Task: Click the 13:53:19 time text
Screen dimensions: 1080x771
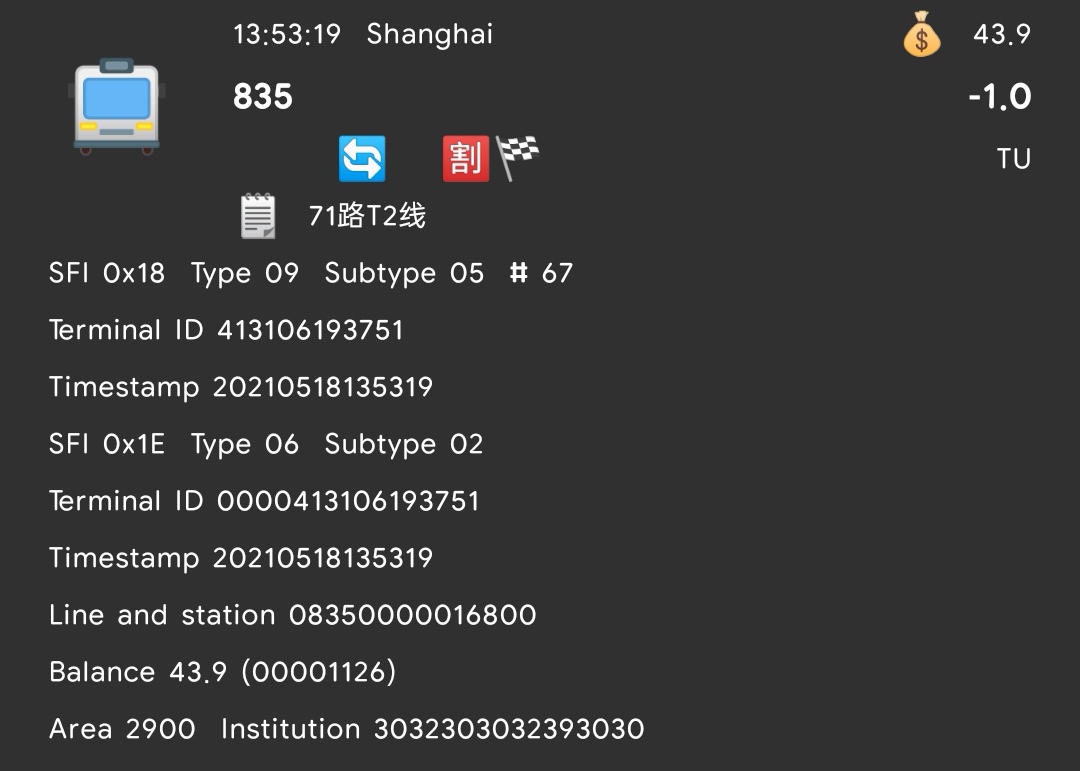Action: [287, 35]
